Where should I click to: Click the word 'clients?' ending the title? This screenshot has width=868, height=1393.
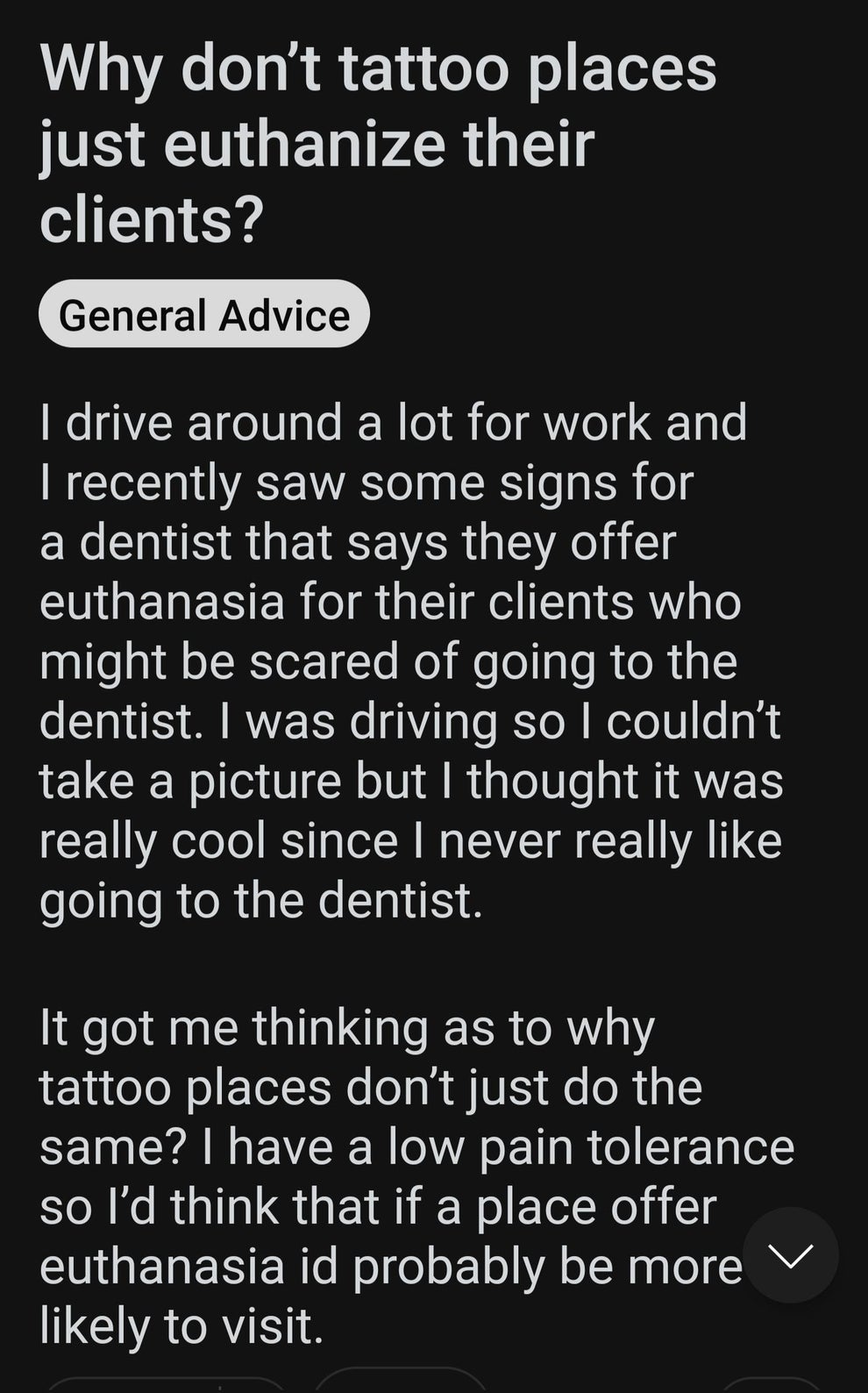[x=151, y=219]
